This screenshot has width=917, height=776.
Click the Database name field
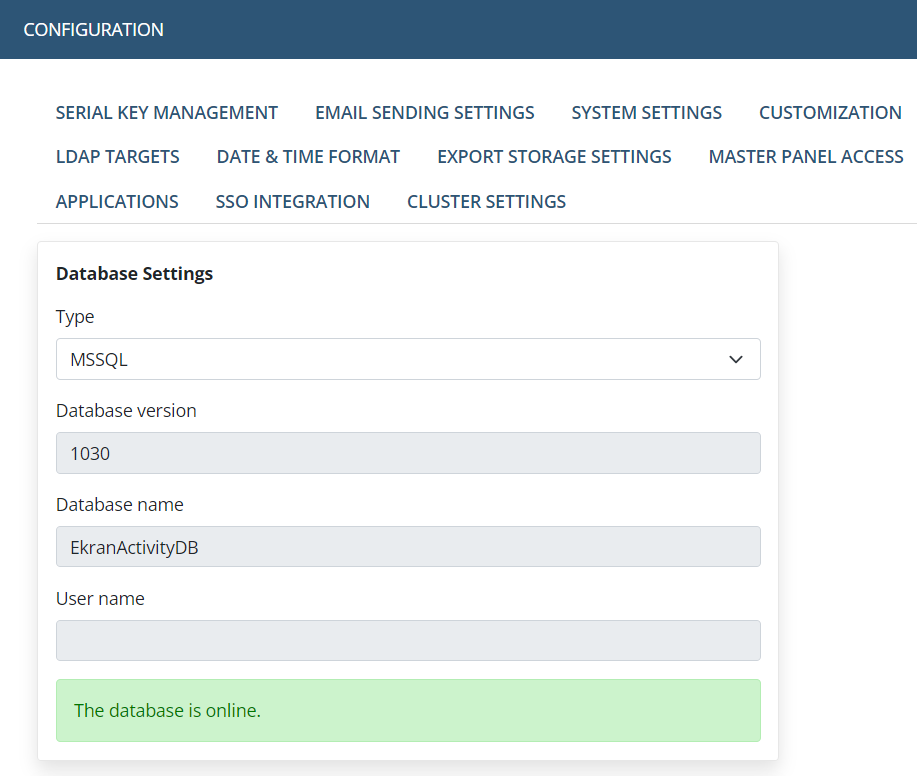[x=408, y=547]
